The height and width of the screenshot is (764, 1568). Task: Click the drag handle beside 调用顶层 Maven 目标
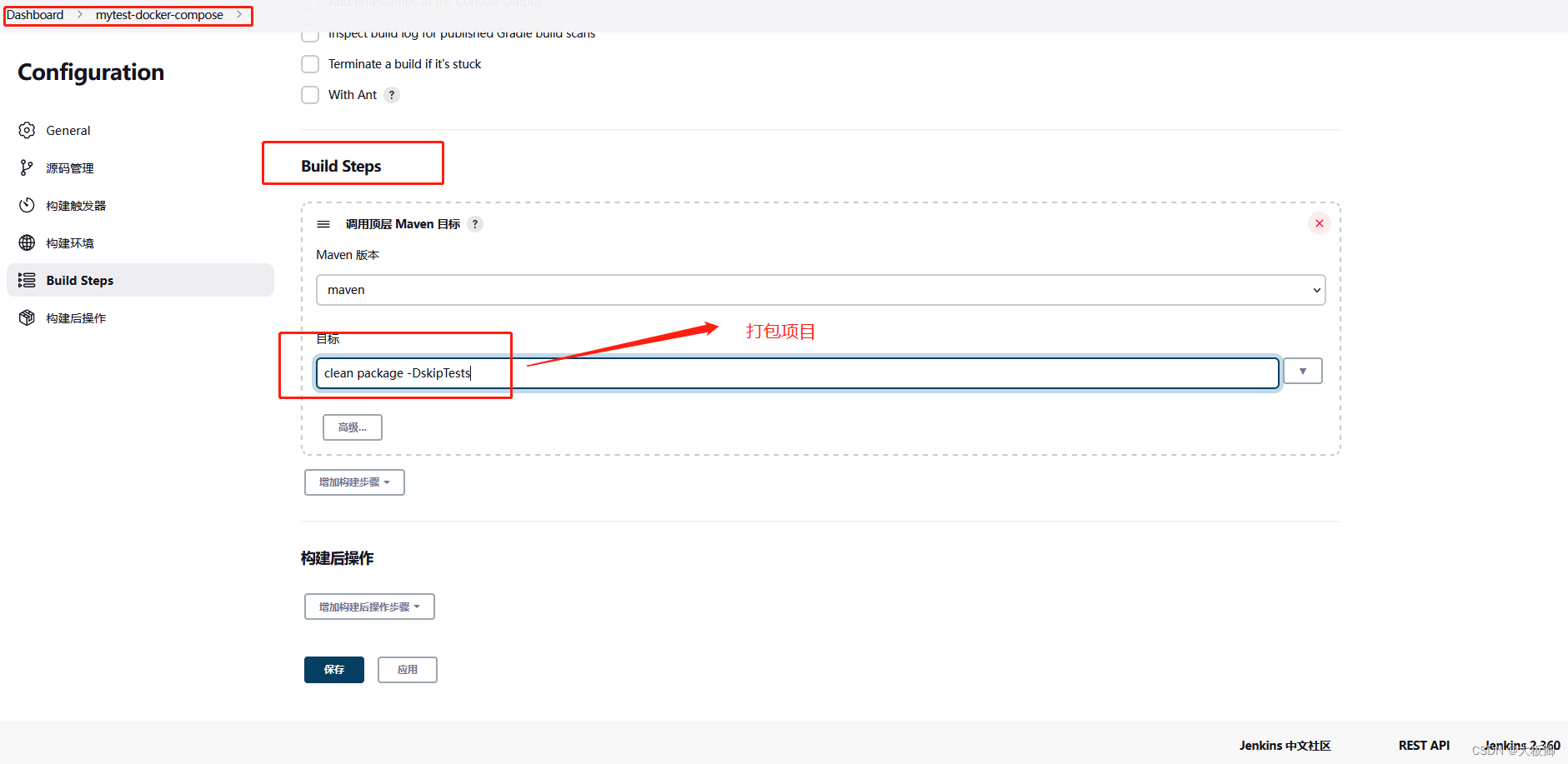(x=323, y=223)
